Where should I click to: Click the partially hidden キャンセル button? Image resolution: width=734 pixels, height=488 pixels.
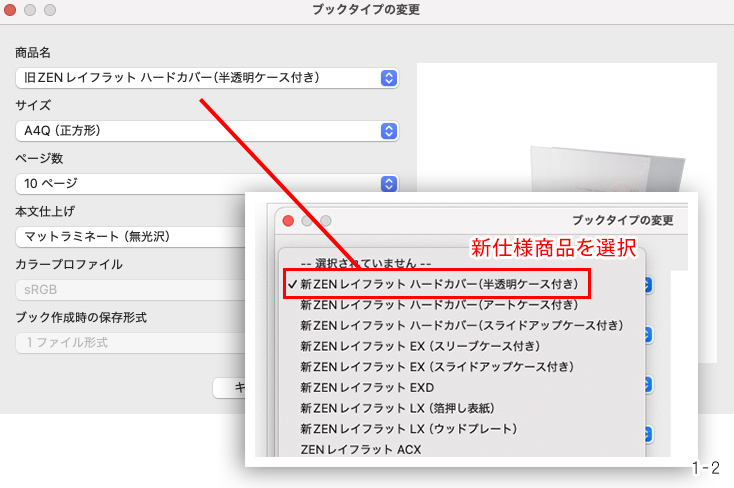point(229,388)
